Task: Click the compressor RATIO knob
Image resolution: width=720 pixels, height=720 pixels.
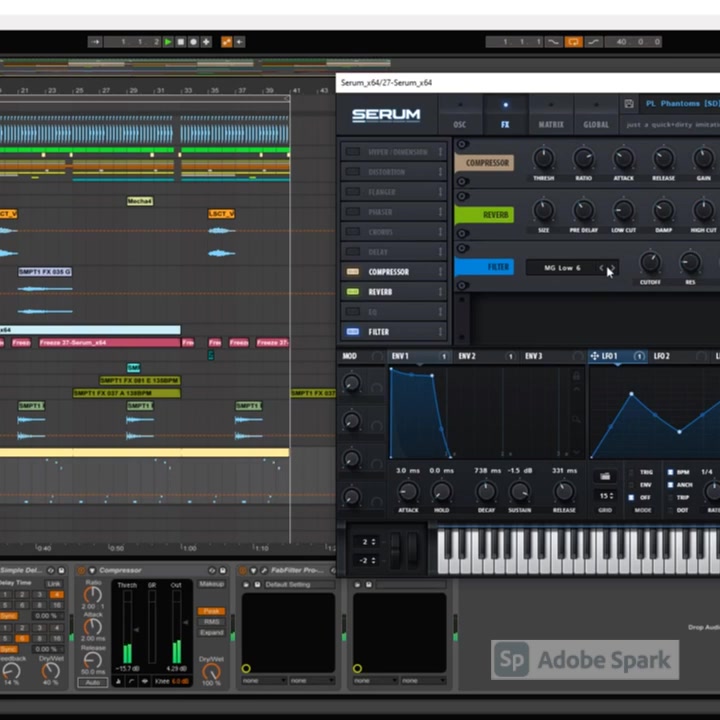Action: point(584,158)
